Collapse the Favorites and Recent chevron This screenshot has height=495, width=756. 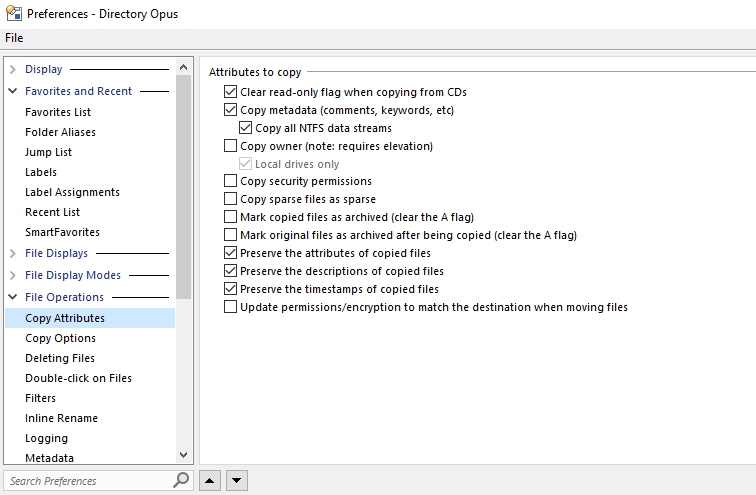coord(13,91)
